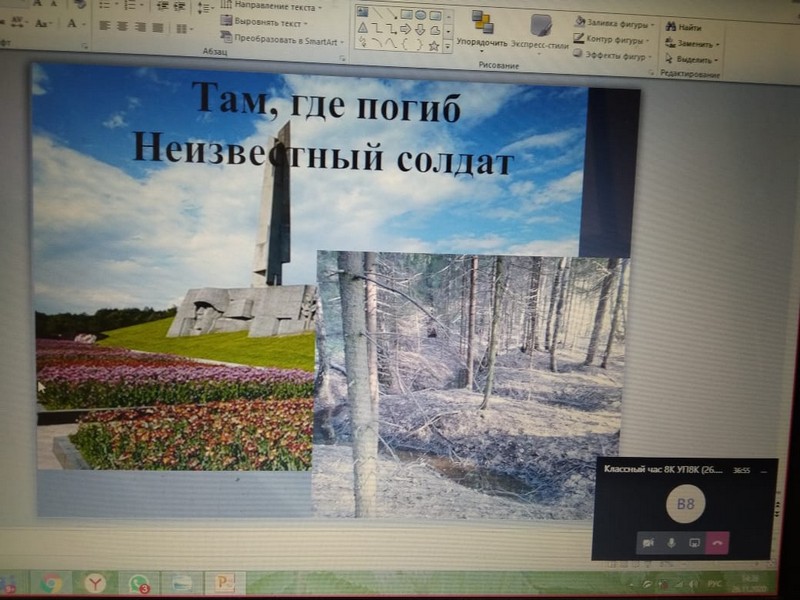Click the Найти button
This screenshot has height=600, width=800.
pyautogui.click(x=683, y=27)
